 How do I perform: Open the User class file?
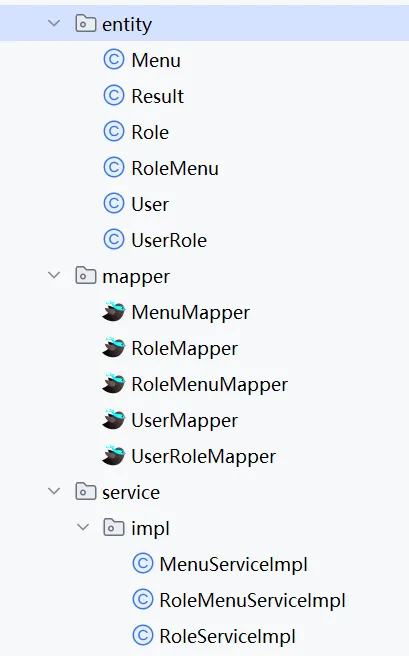pos(150,204)
